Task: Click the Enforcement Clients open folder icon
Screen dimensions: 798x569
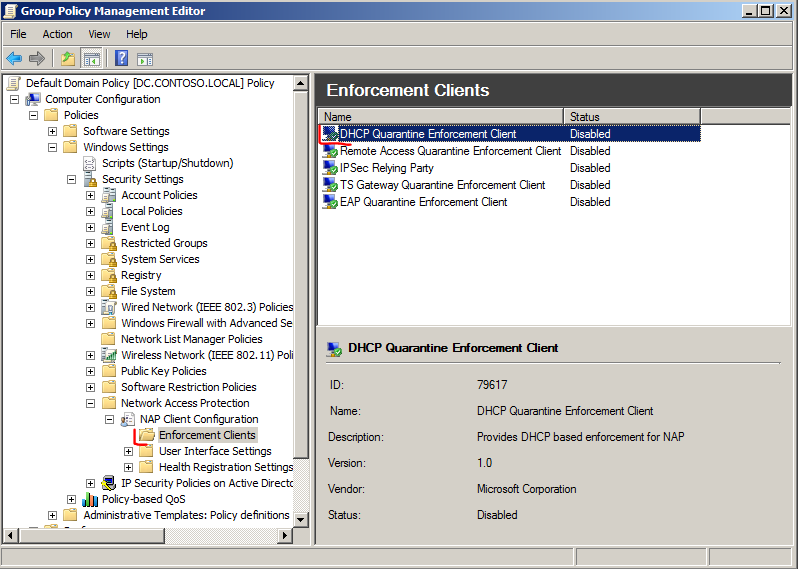Action: click(x=147, y=435)
